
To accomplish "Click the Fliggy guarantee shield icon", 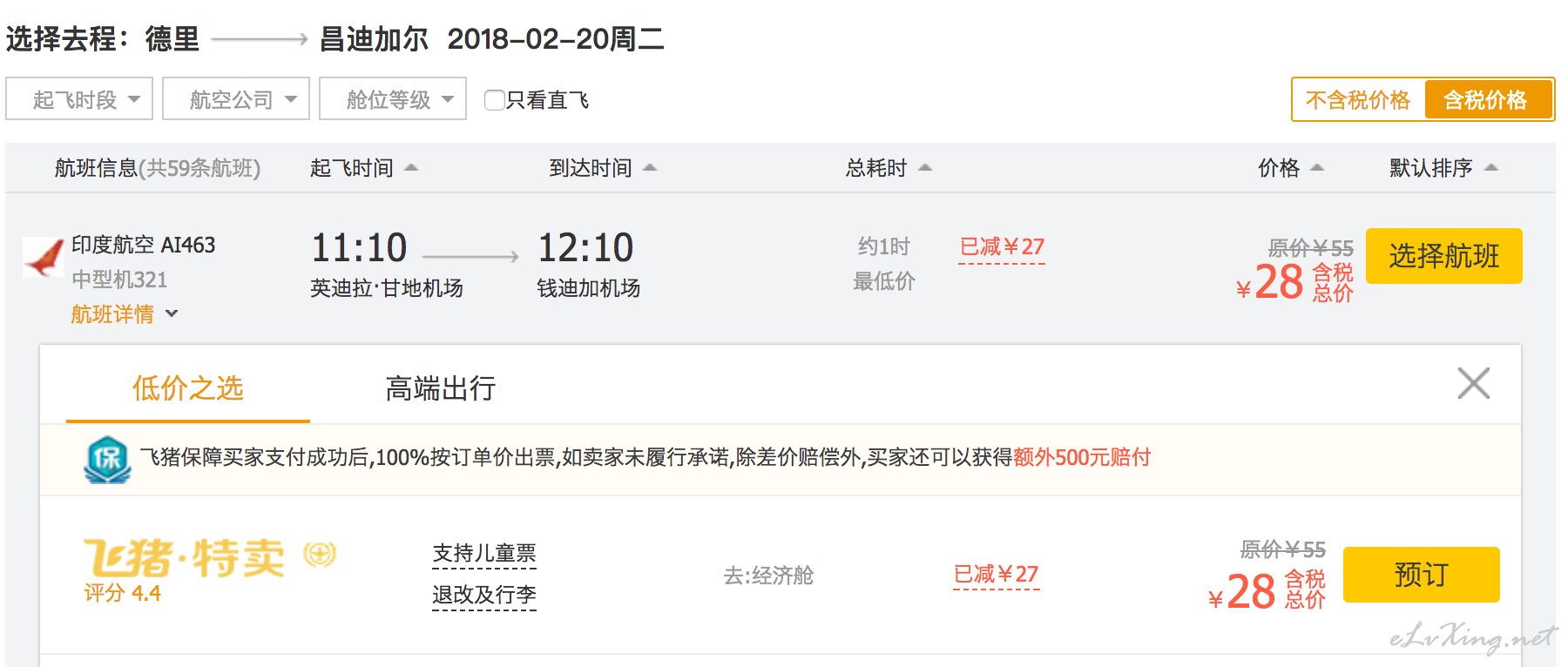I will [x=107, y=459].
